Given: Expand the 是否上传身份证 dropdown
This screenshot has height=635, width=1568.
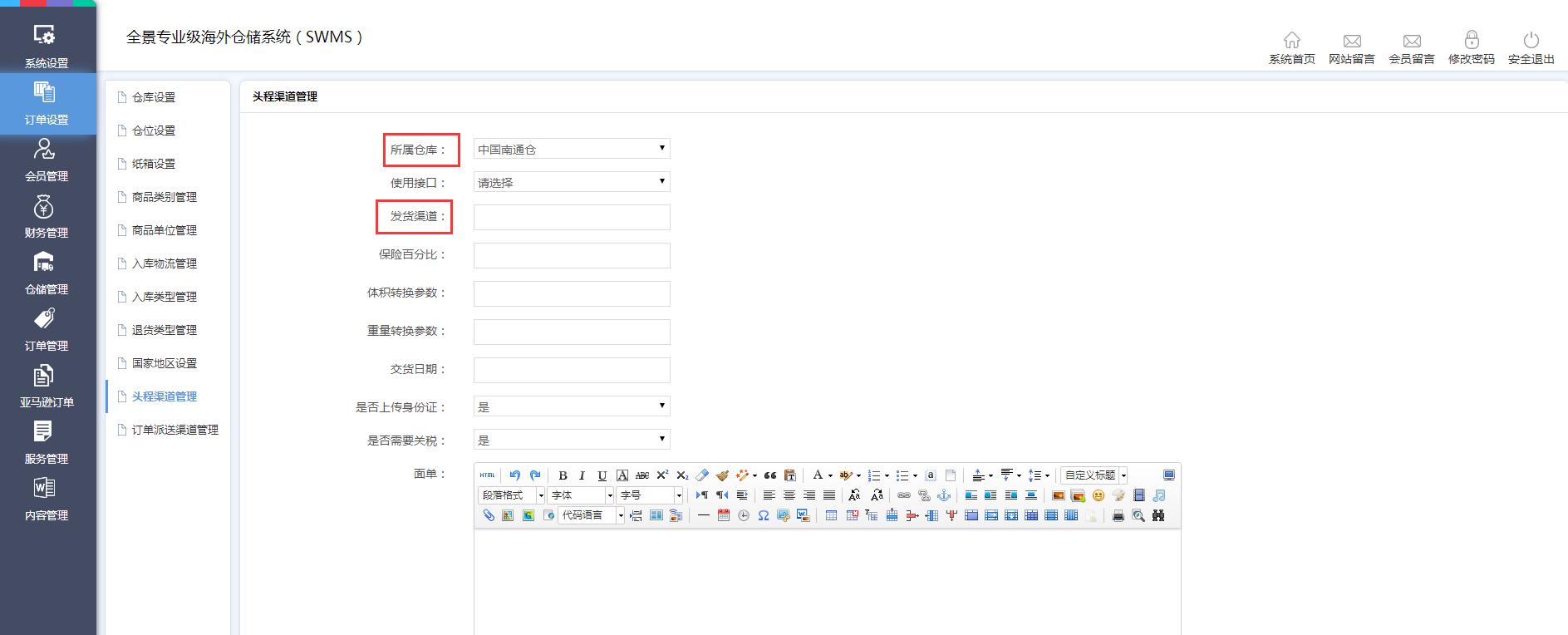Looking at the screenshot, I should coord(572,406).
